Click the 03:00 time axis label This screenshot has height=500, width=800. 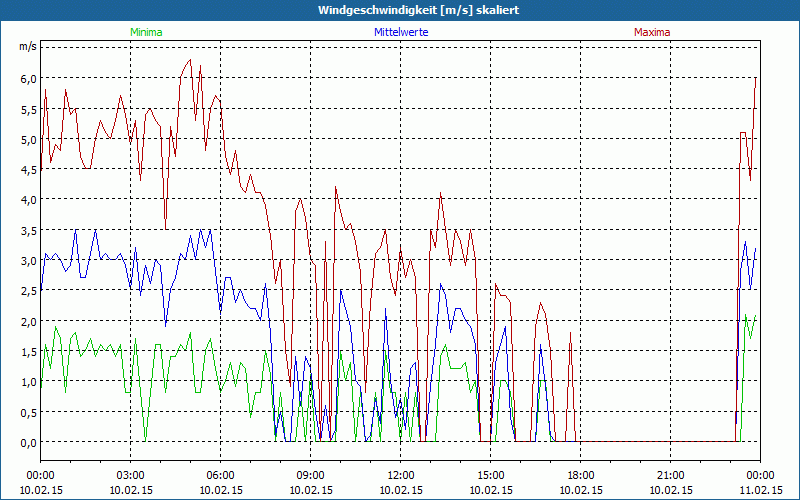click(131, 476)
